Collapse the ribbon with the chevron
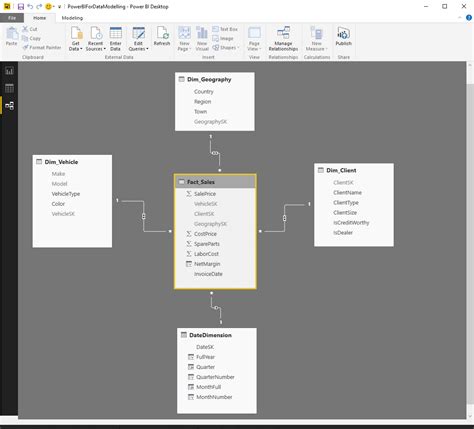This screenshot has height=429, width=474. (460, 18)
